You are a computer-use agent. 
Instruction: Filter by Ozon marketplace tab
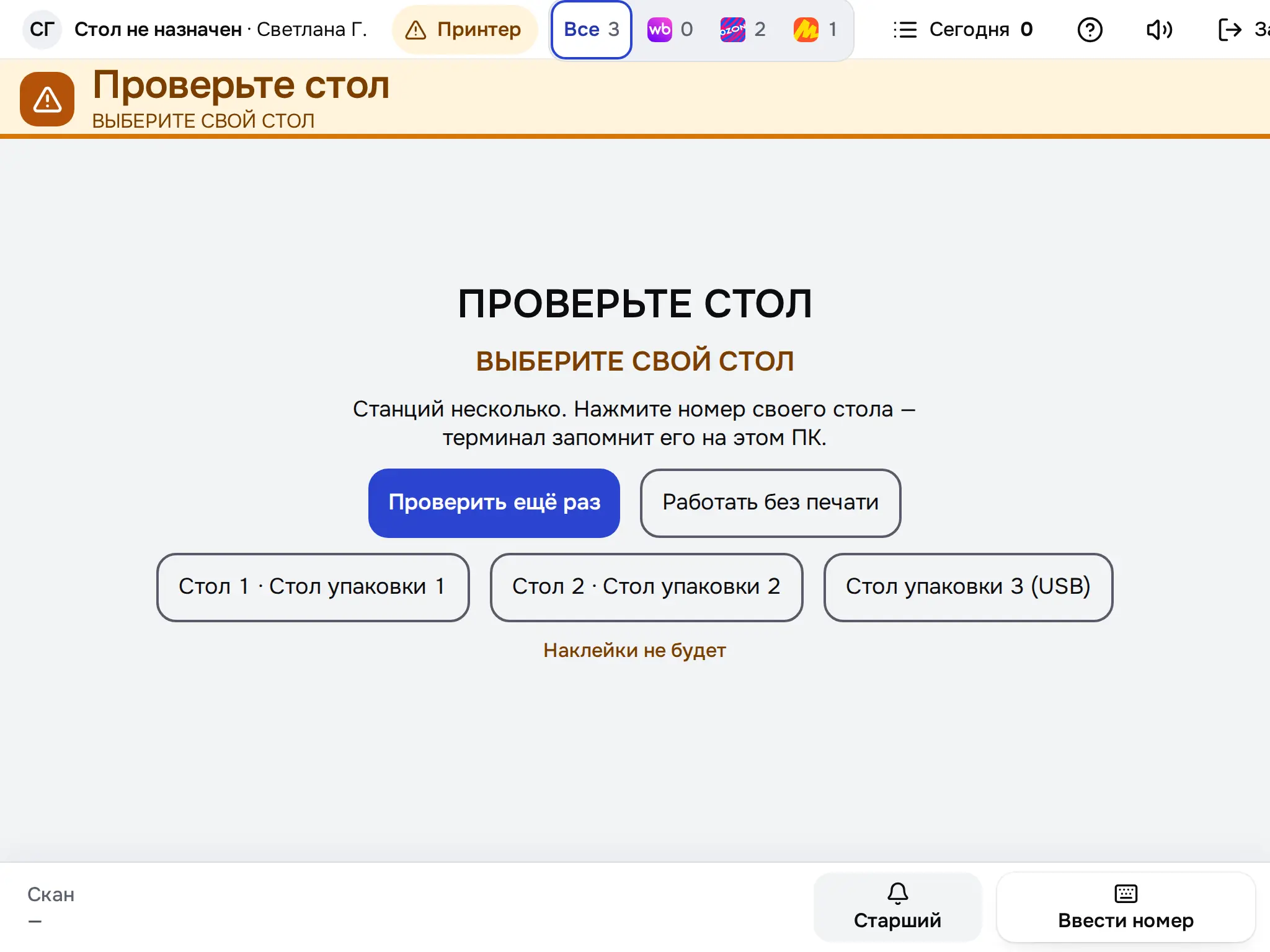pyautogui.click(x=743, y=29)
